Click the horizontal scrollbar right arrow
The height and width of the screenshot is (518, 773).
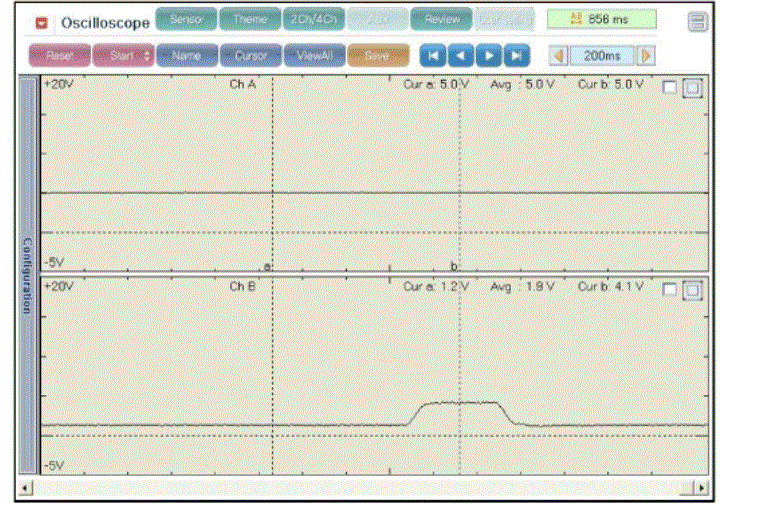coord(702,489)
